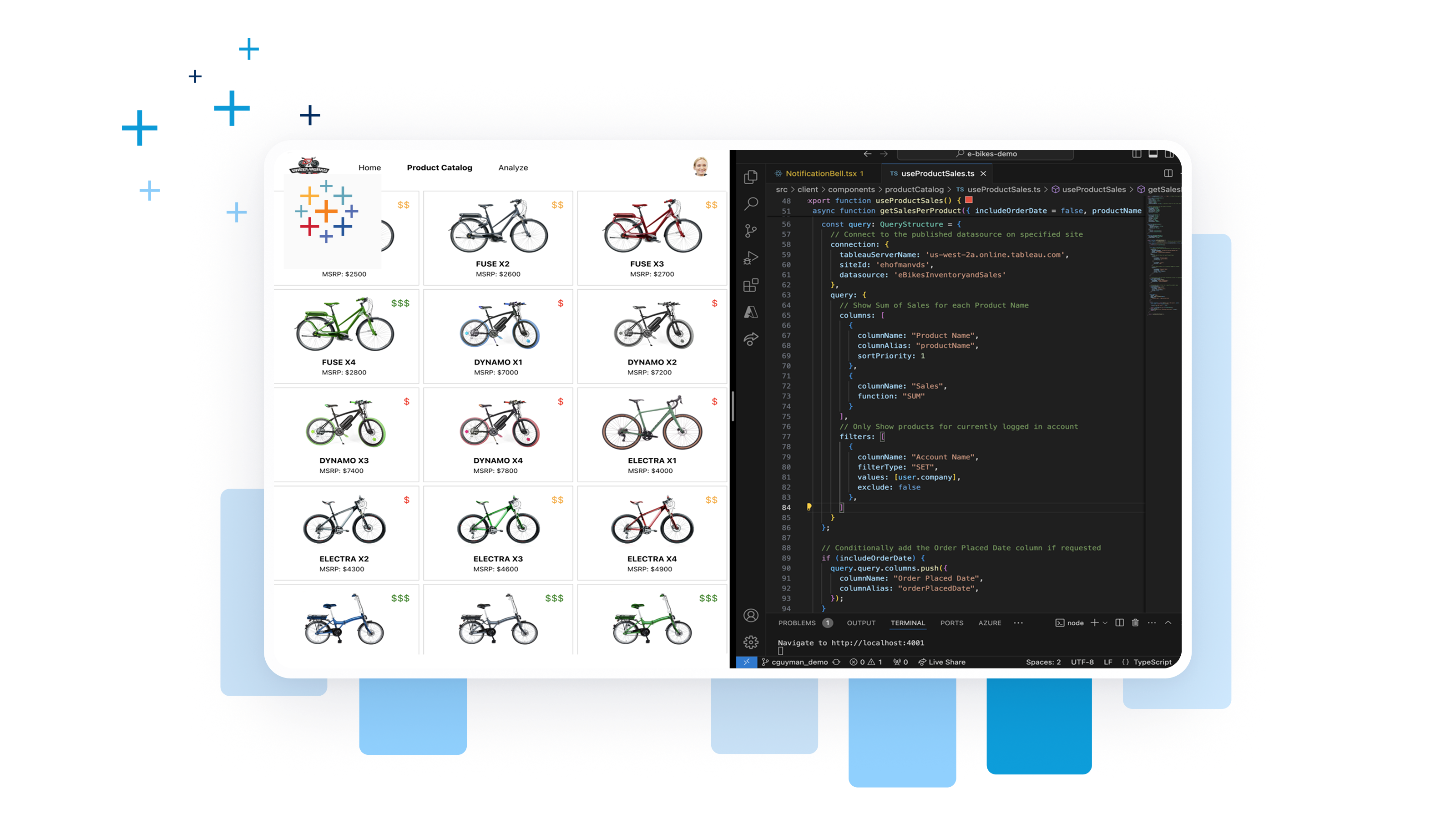Click the Remote indicator in the status bar corner
The width and height of the screenshot is (1456, 819).
tap(747, 661)
